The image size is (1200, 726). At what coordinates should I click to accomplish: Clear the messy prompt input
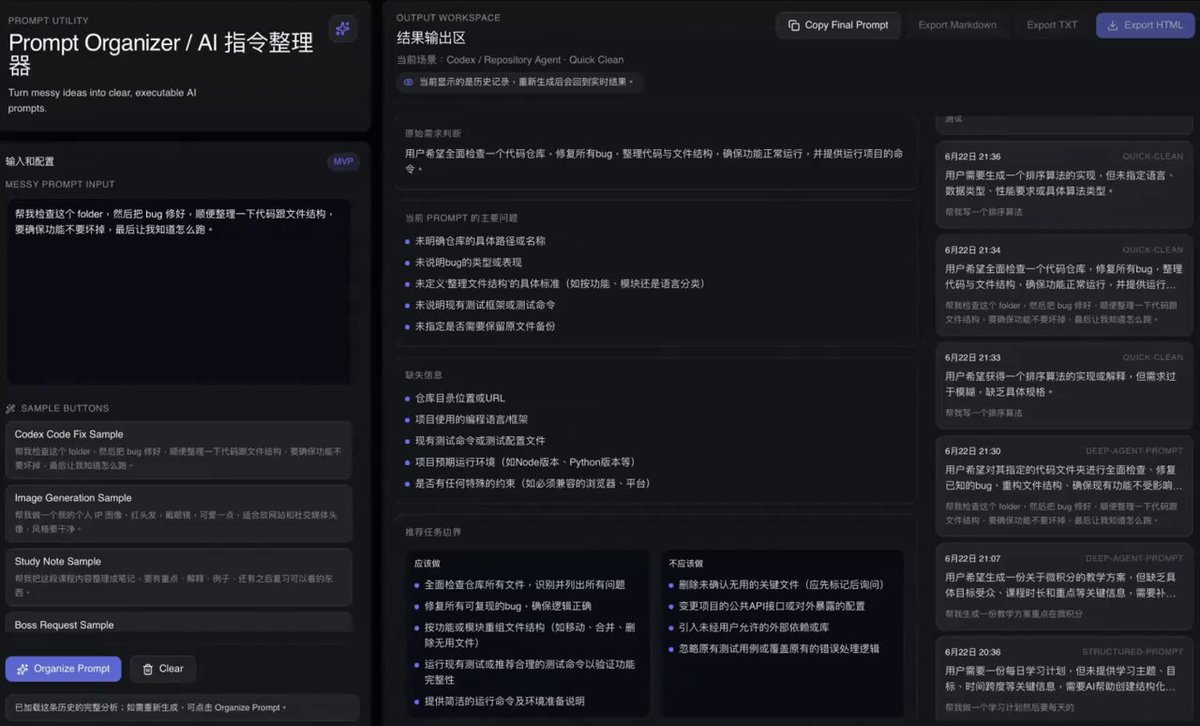(163, 669)
